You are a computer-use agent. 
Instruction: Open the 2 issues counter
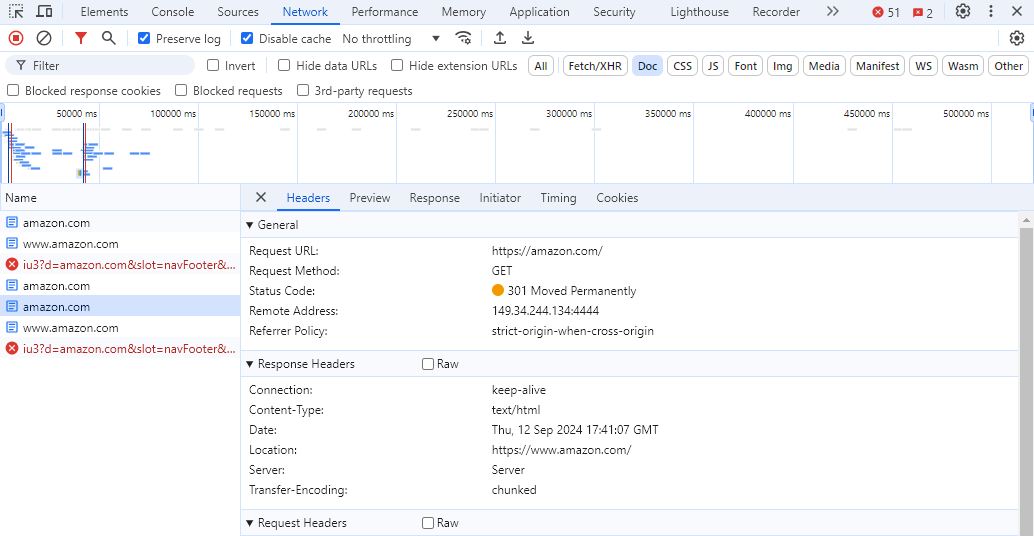923,13
